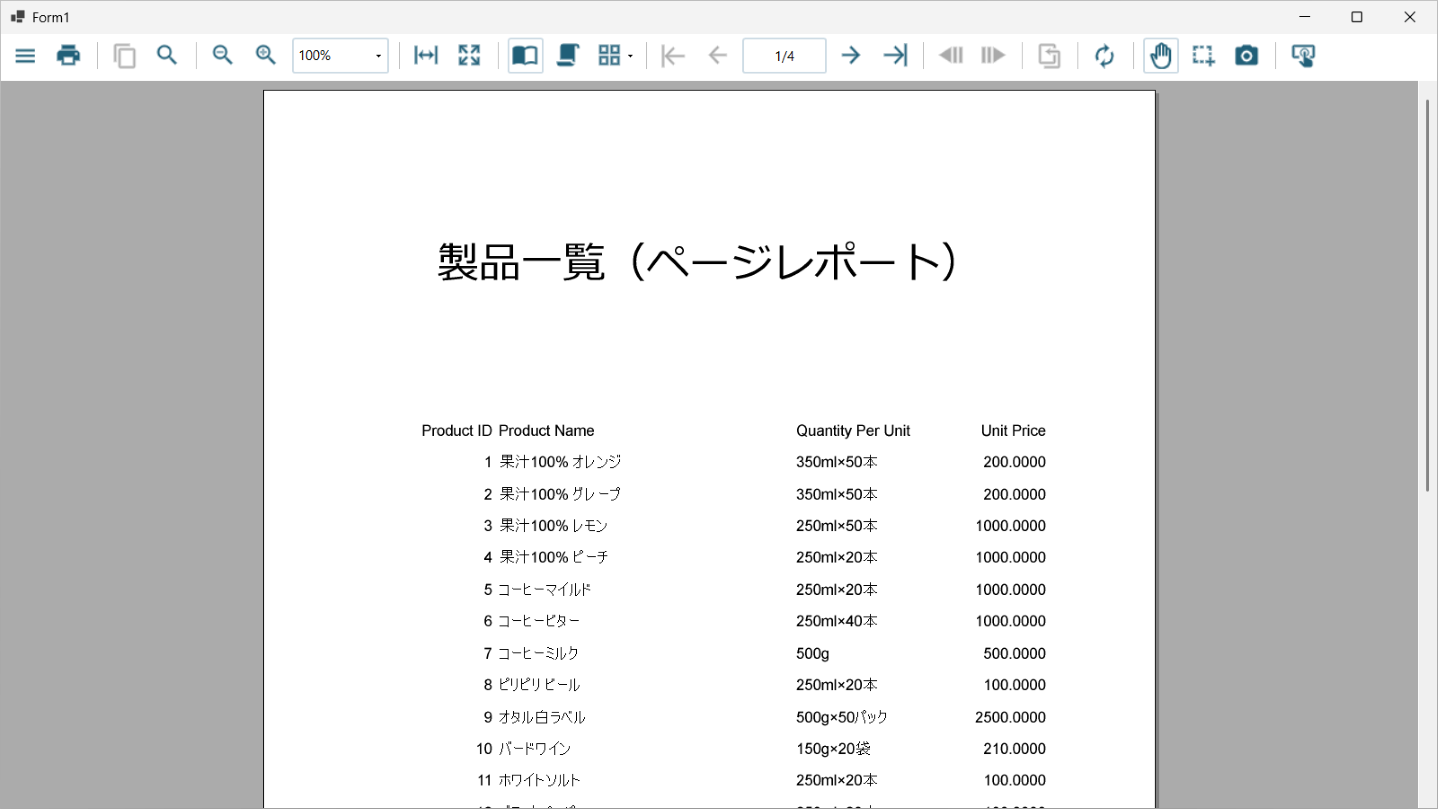1438x809 pixels.
Task: Click the Back to Parent report icon
Action: pos(1049,56)
